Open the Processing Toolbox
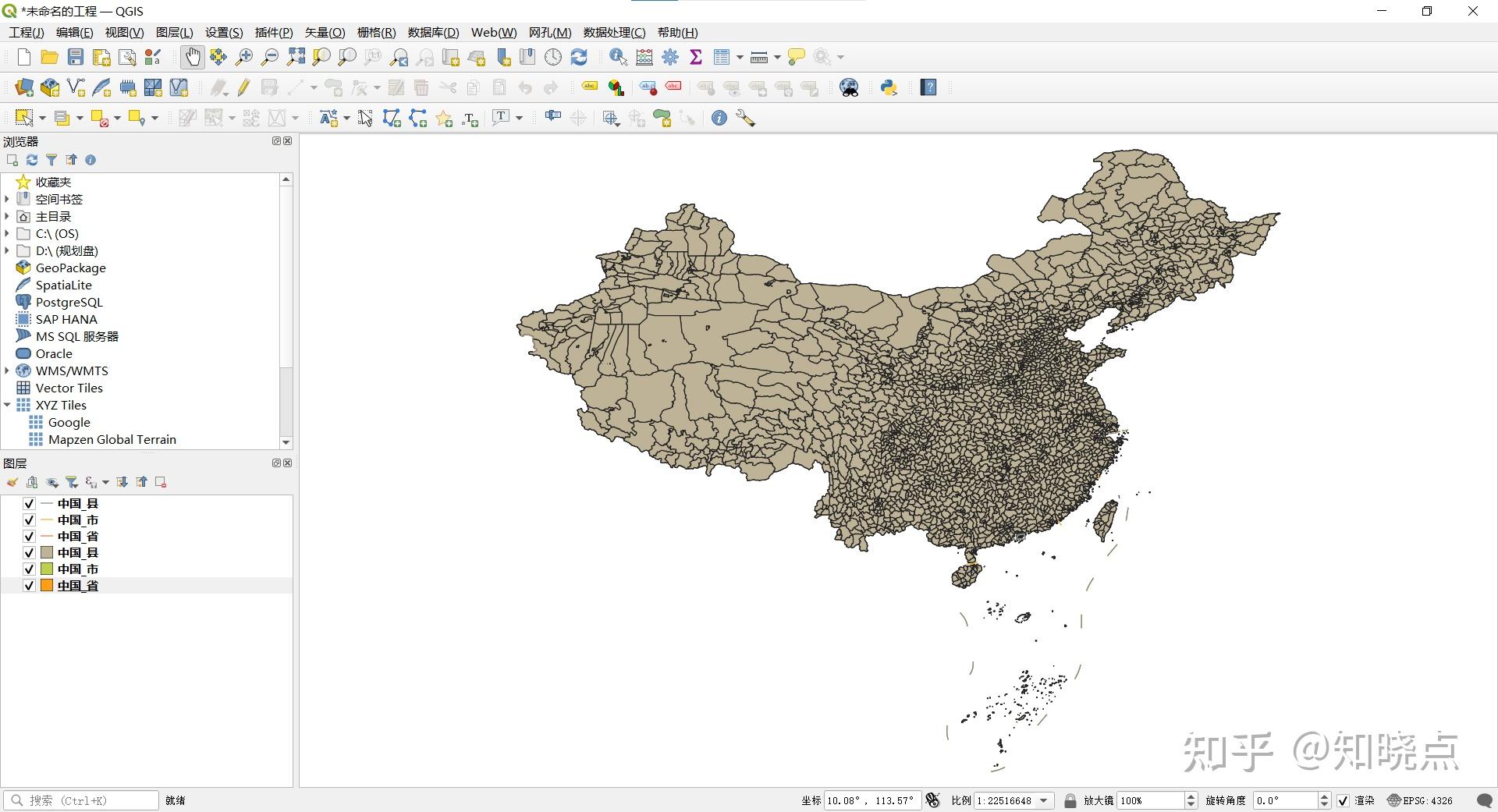Screen dimensions: 1498x812 pos(669,56)
